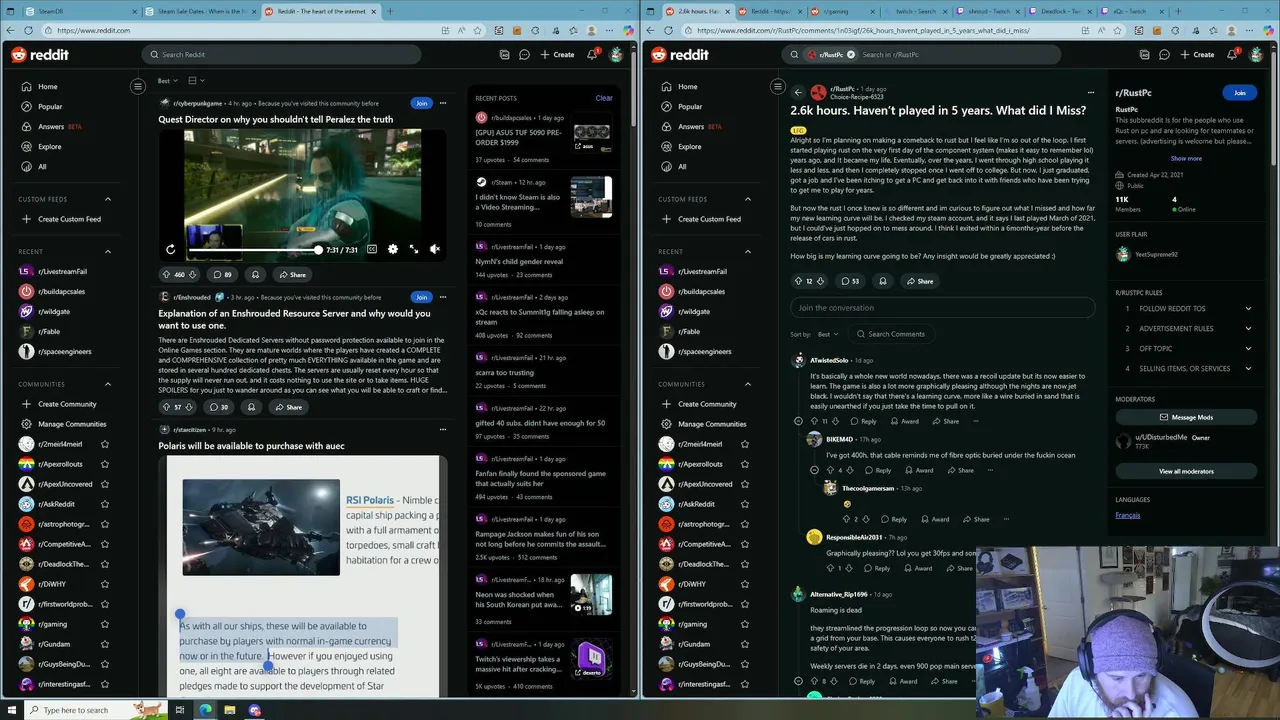This screenshot has width=1280, height=720.
Task: Favorite r/DIWHY star in left window sidebar
Action: click(104, 584)
